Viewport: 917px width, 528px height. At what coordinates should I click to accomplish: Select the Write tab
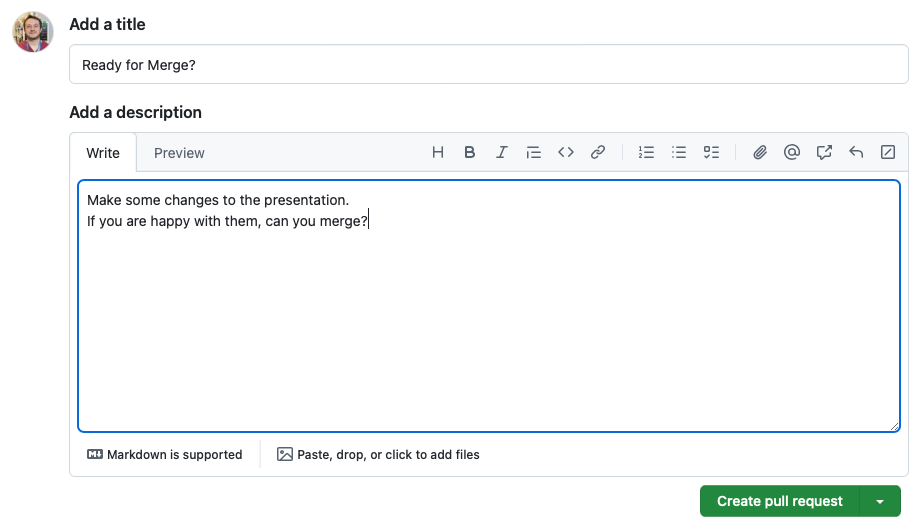103,153
